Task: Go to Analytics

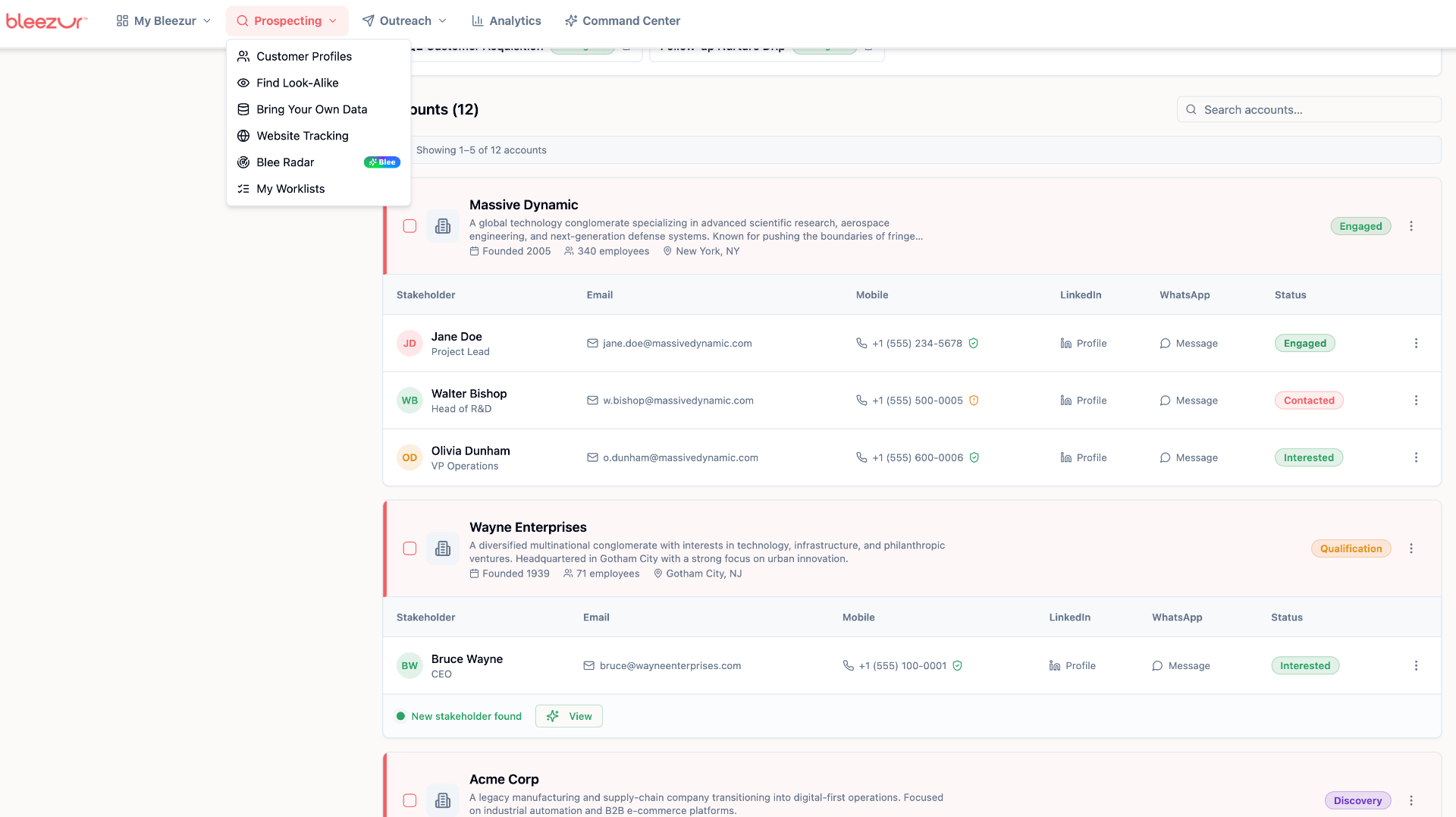Action: (x=506, y=21)
